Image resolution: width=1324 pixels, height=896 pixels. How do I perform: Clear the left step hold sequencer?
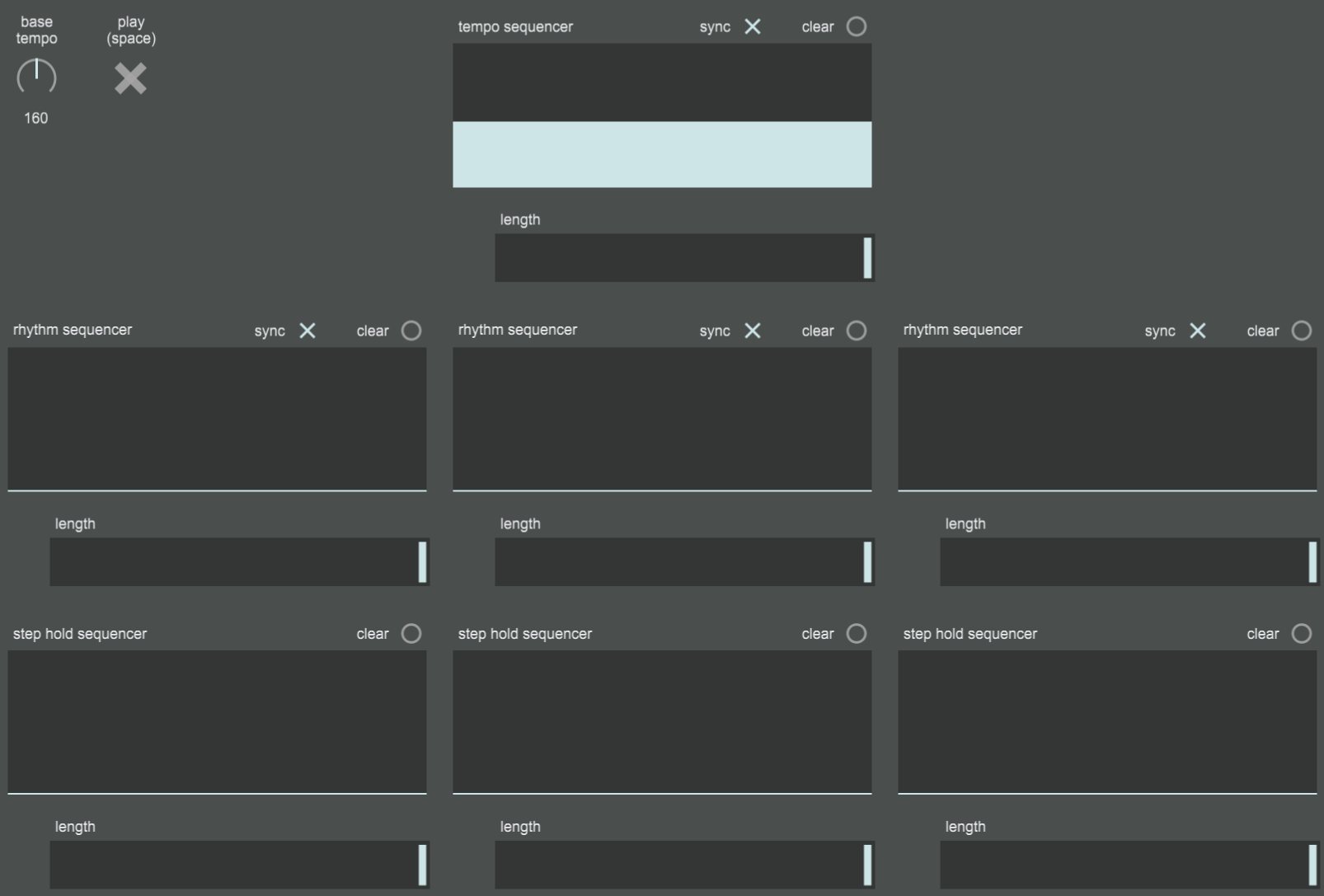pyautogui.click(x=411, y=633)
